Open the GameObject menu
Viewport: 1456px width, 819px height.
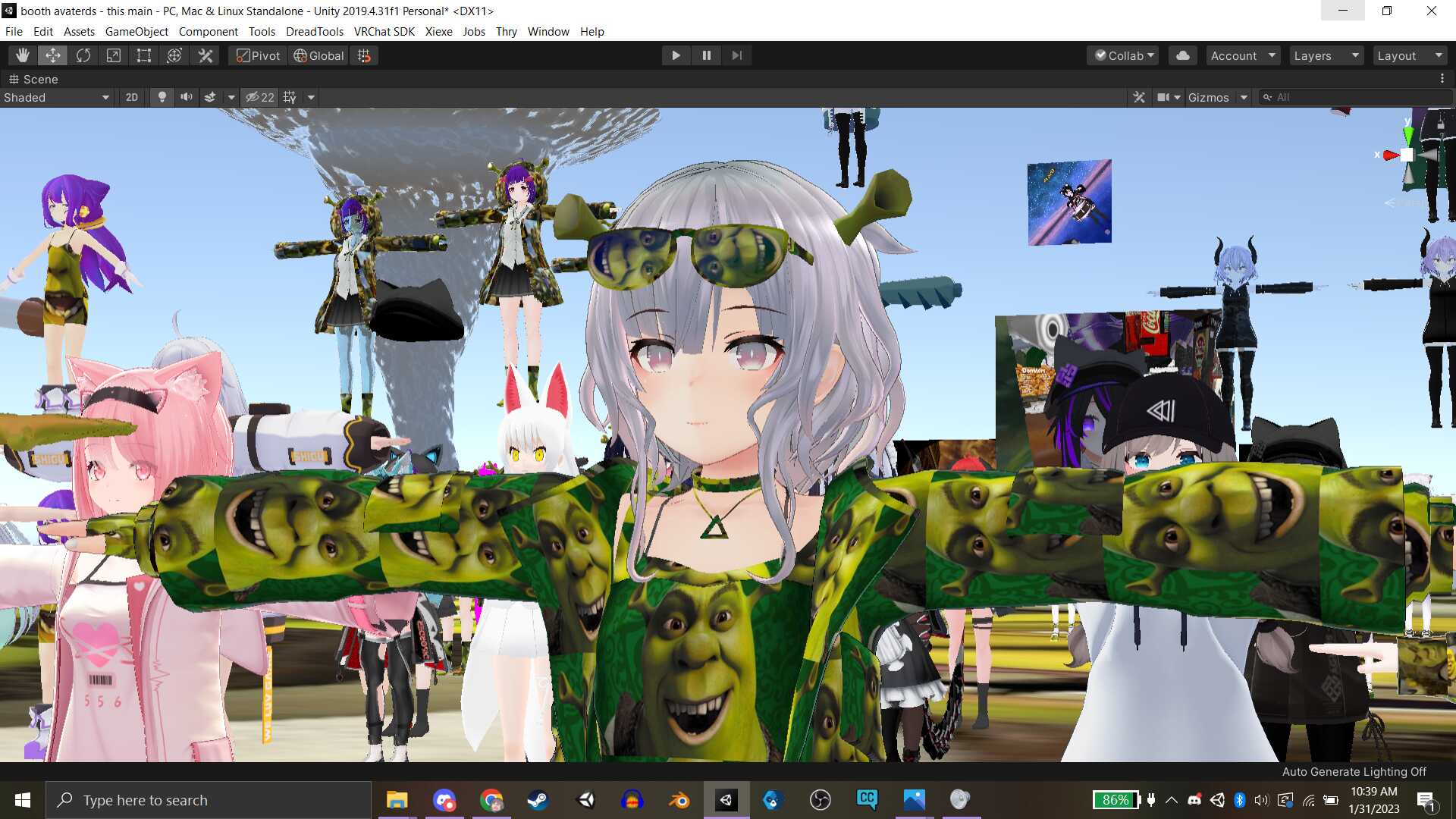click(x=136, y=32)
